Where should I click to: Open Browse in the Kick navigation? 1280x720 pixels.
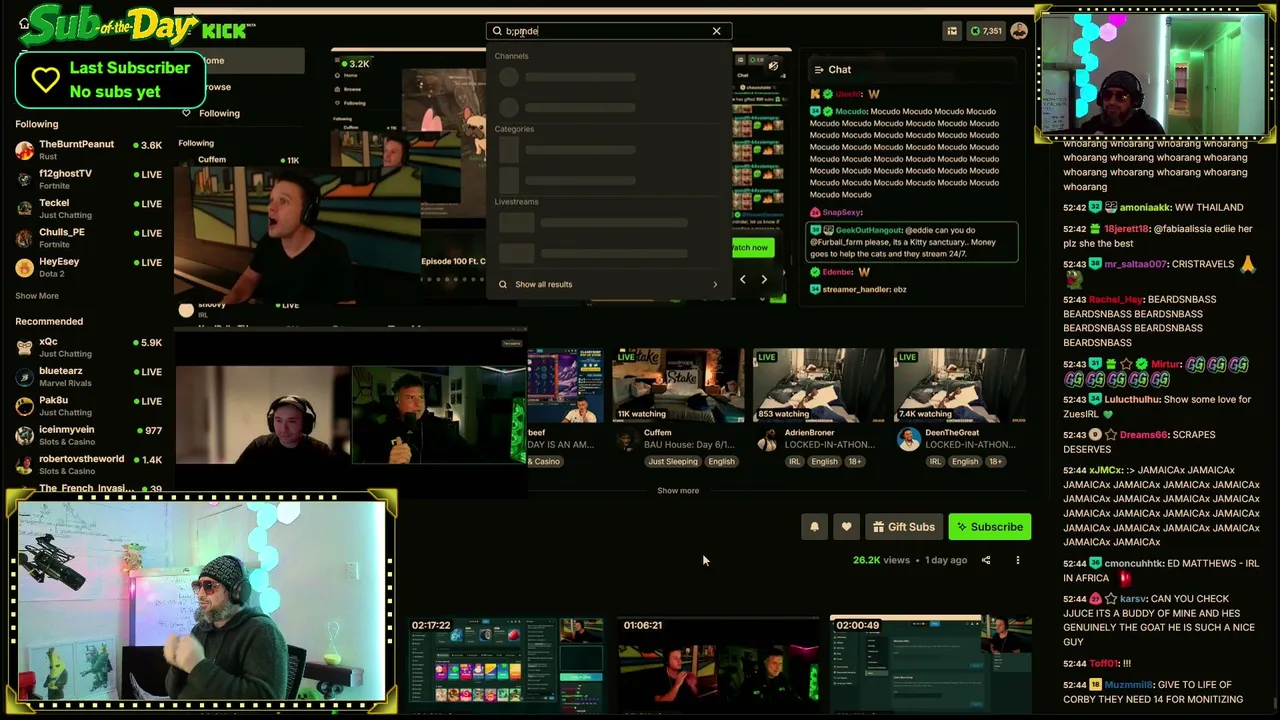[x=216, y=87]
